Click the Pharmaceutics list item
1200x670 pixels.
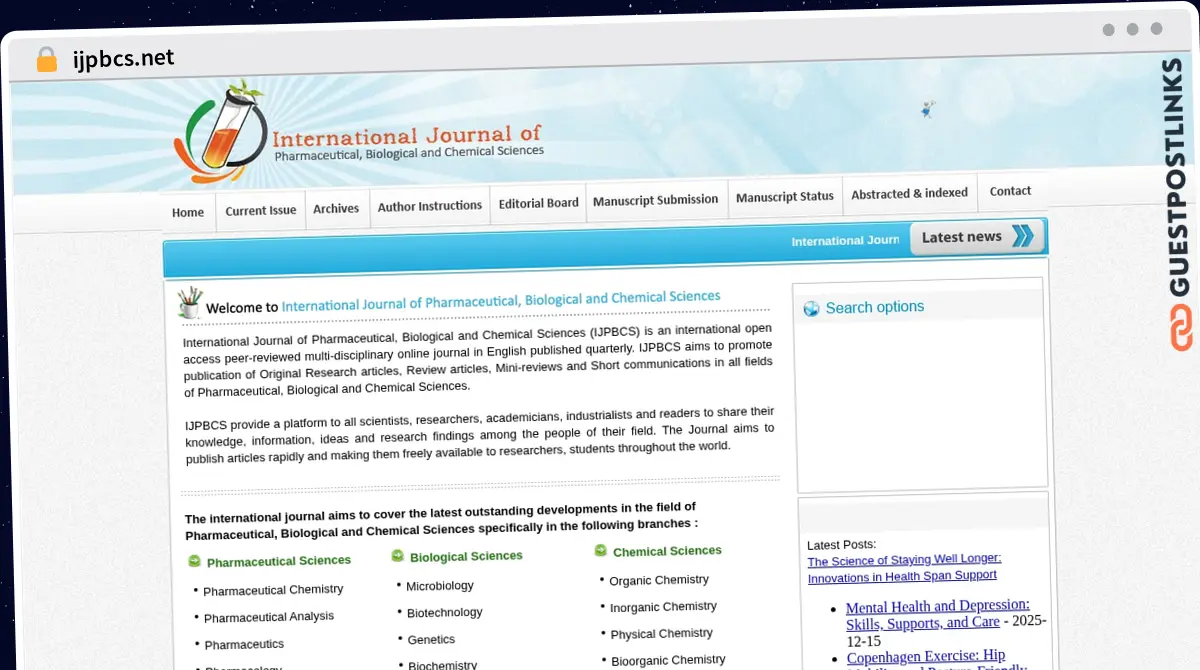[245, 645]
